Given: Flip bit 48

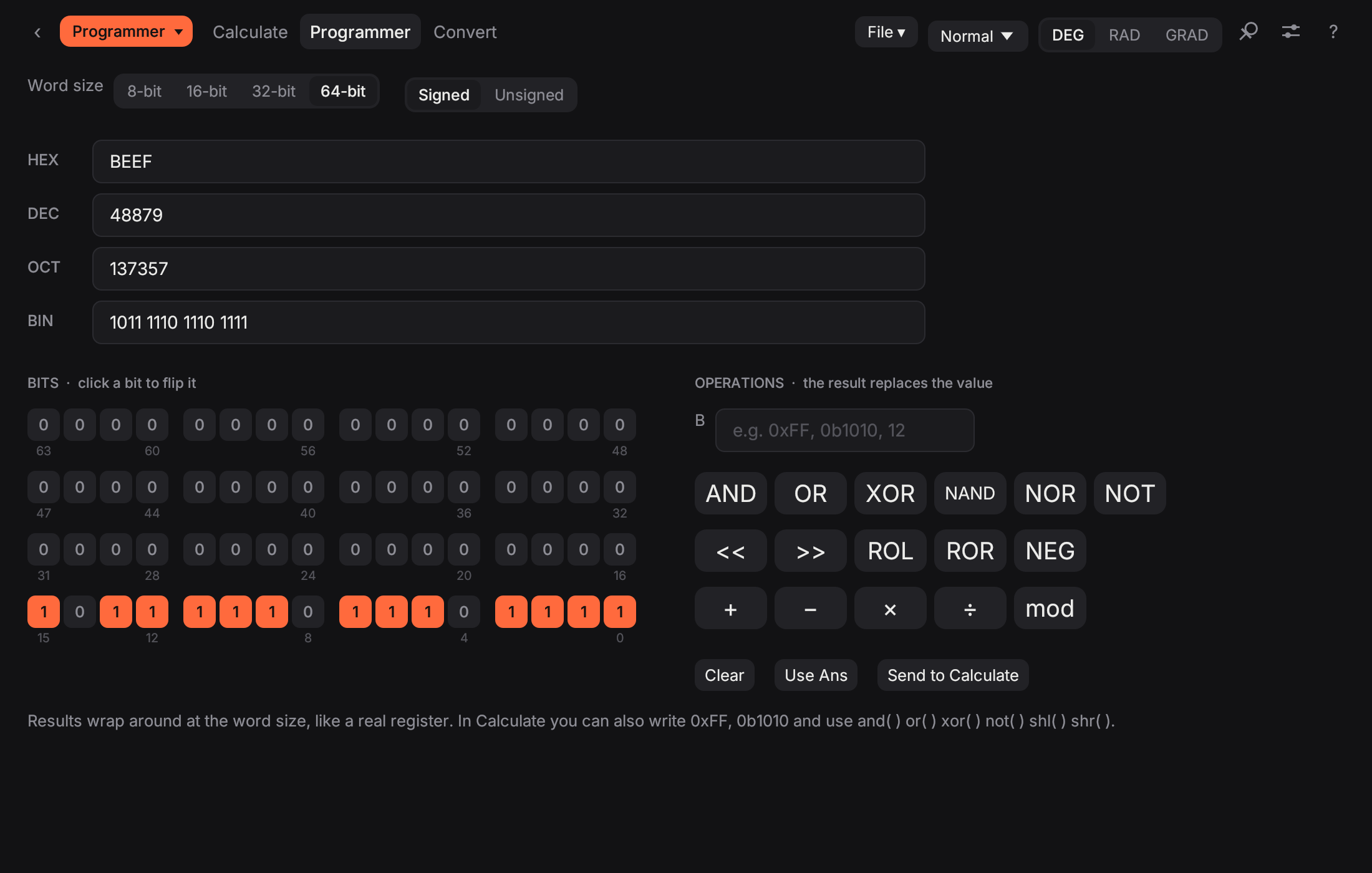Looking at the screenshot, I should pos(620,425).
